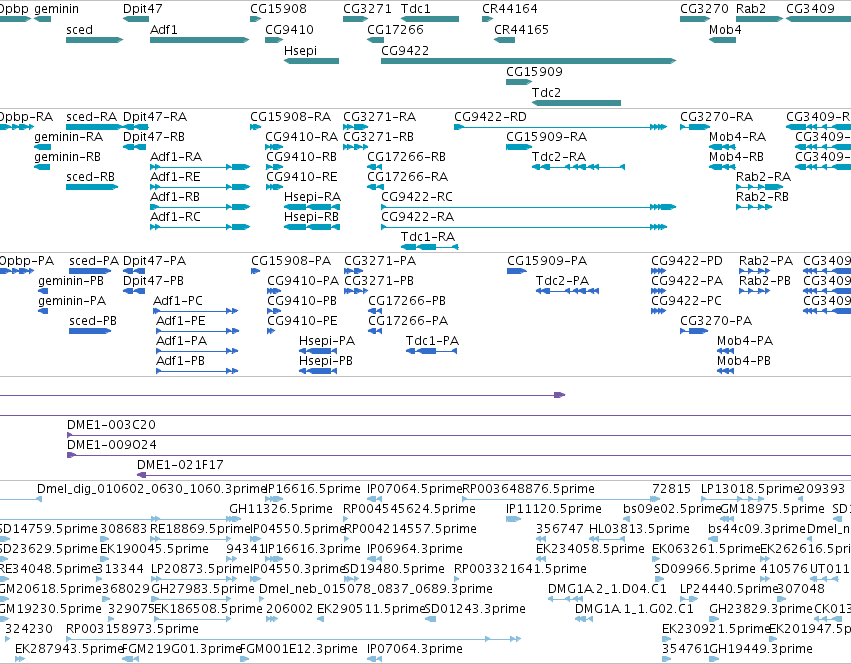Click protein Hsepi-PB
Screen dimensions: 851x664
[317, 371]
